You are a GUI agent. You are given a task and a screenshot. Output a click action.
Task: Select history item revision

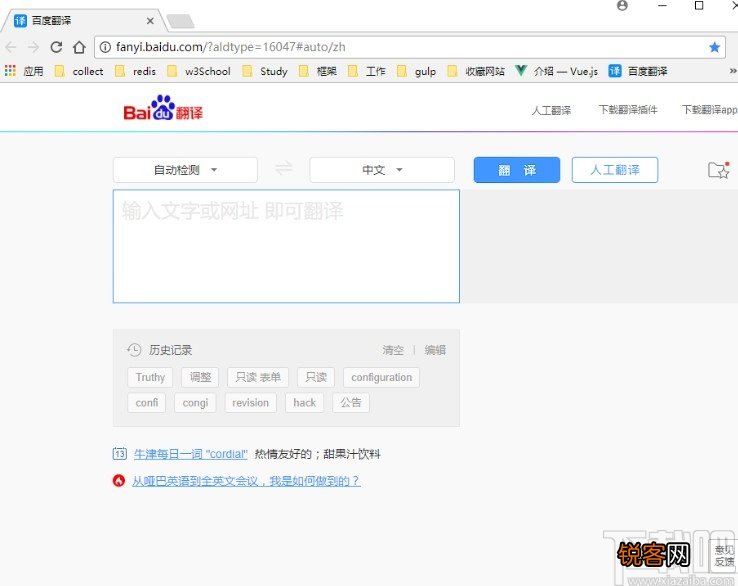(x=250, y=403)
